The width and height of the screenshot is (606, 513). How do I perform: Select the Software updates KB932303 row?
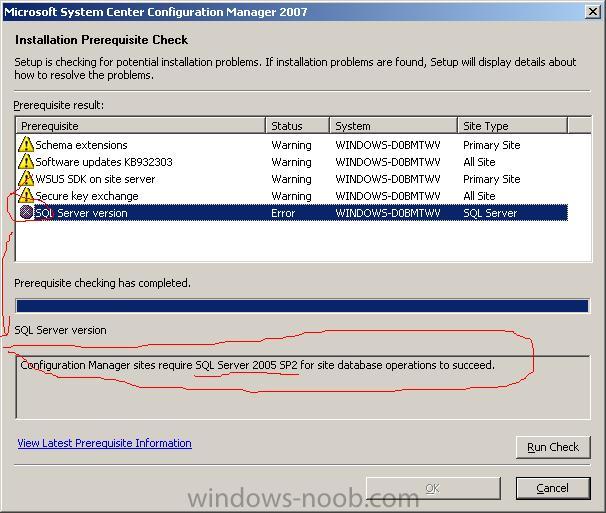(292, 162)
